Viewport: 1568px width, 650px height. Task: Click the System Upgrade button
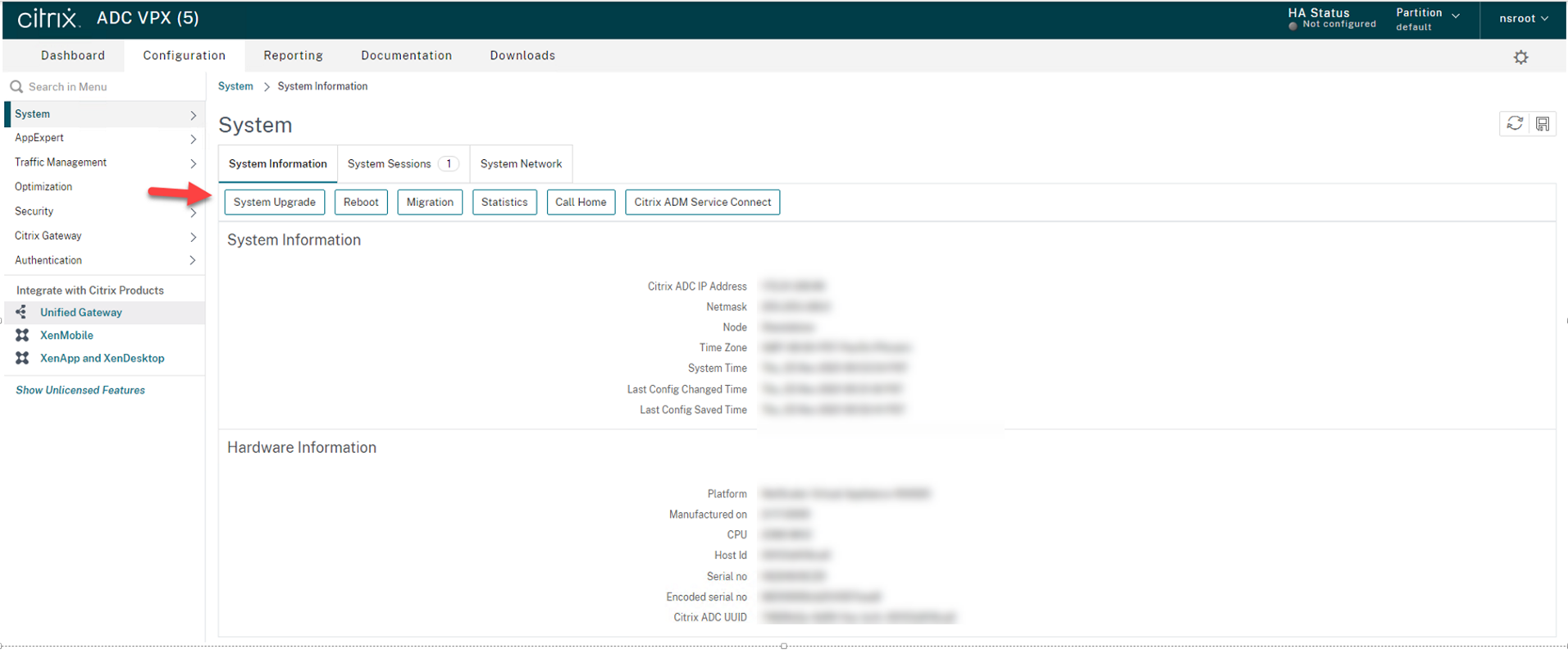[x=275, y=202]
